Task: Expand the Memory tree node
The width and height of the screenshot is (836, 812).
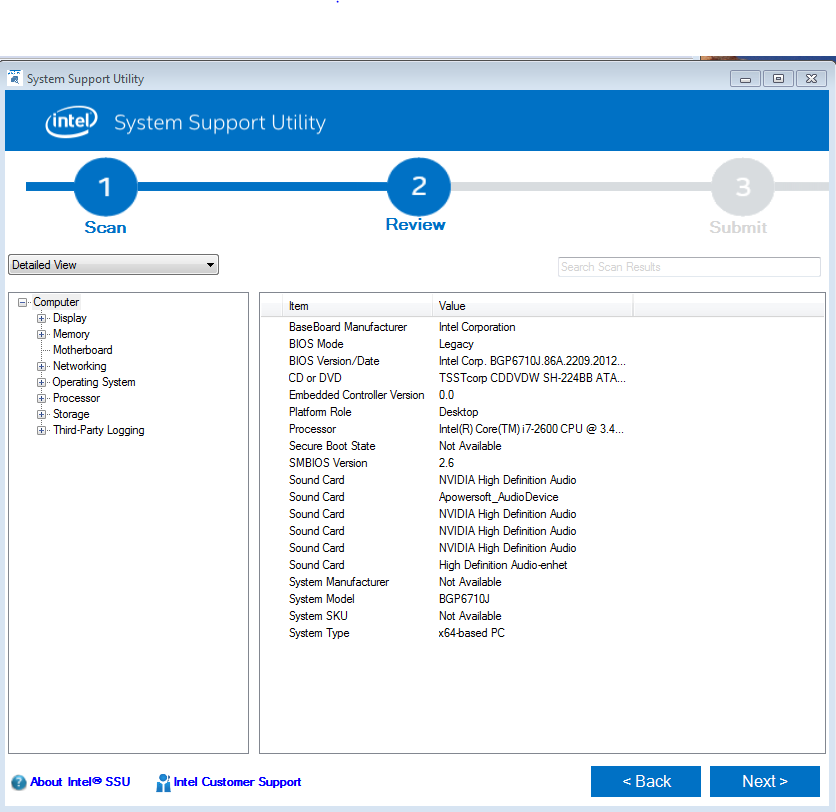Action: coord(42,334)
